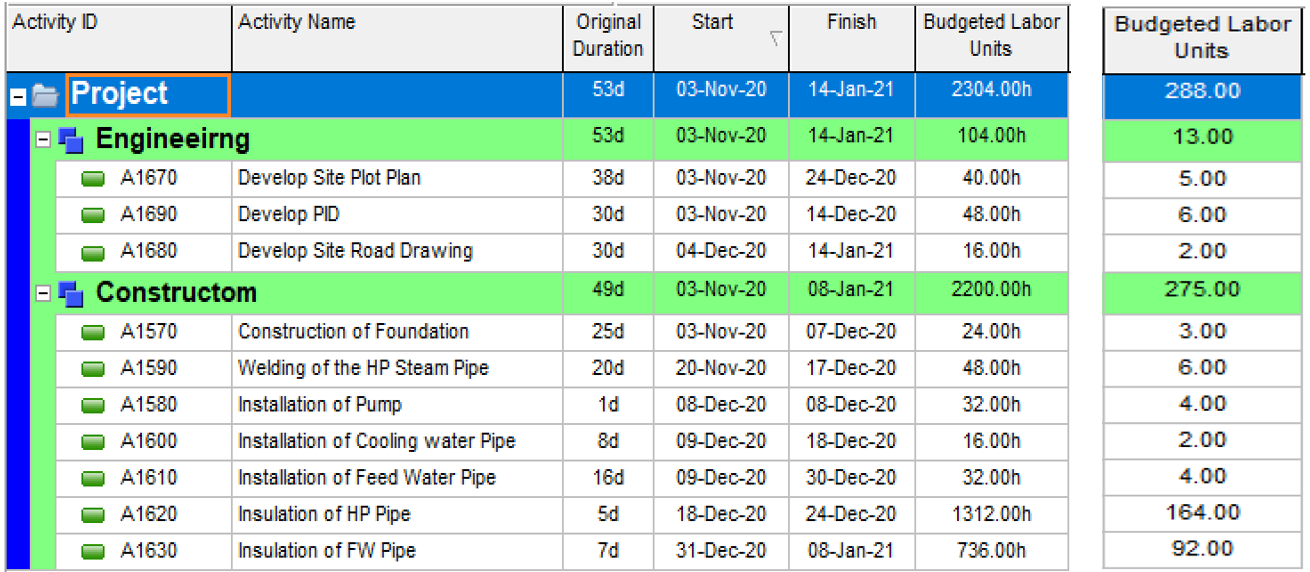Select the activity icon for A1620
Screen dimensions: 1310x572
93,515
